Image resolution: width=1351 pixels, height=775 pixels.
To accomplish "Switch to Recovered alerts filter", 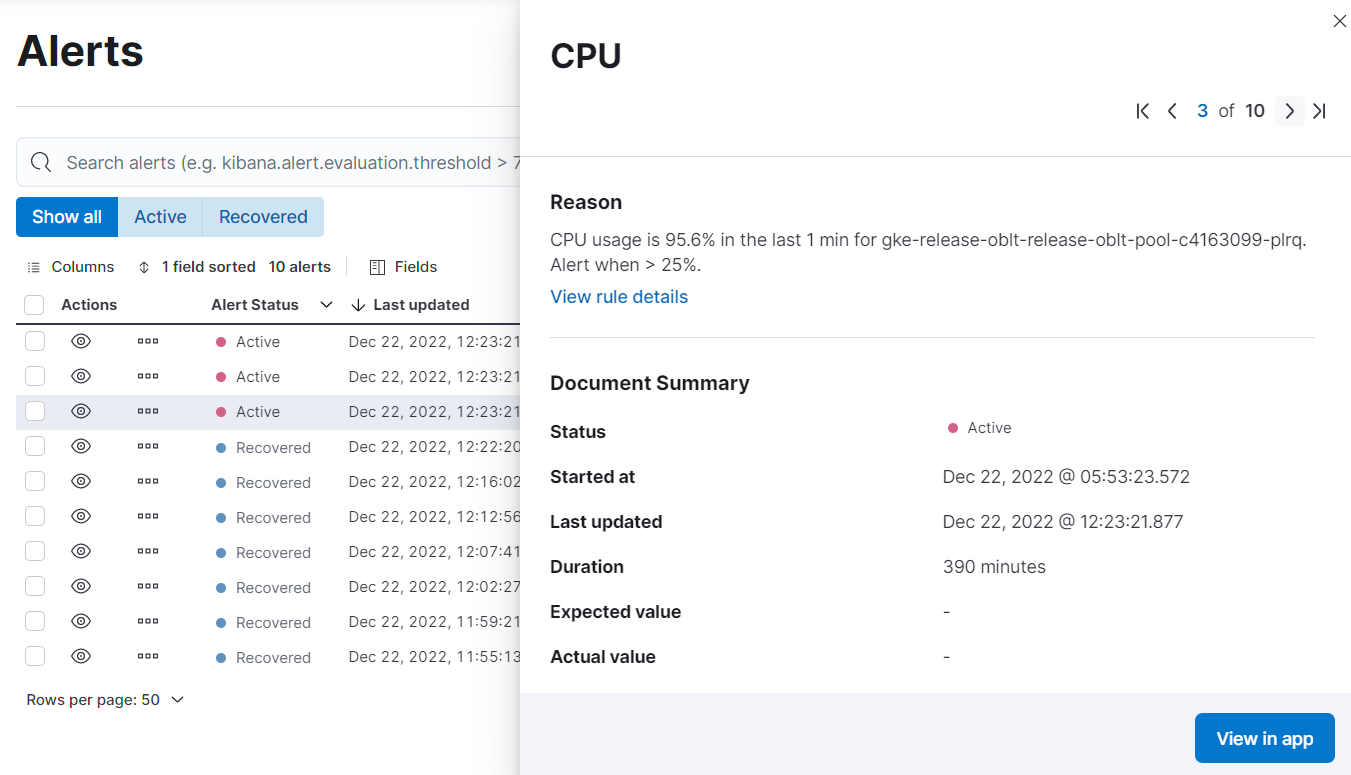I will point(263,217).
